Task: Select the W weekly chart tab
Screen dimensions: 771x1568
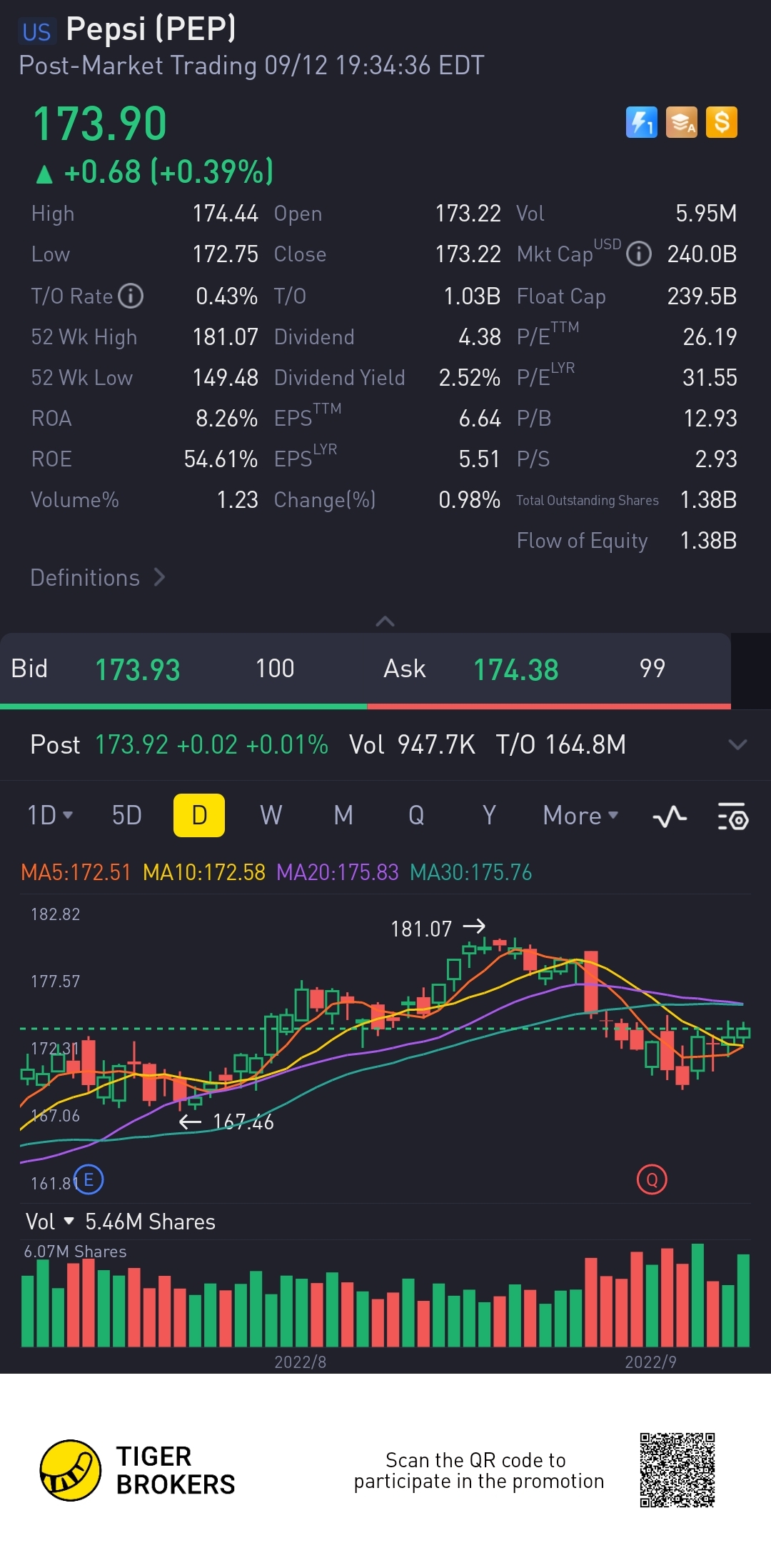Action: pyautogui.click(x=271, y=815)
